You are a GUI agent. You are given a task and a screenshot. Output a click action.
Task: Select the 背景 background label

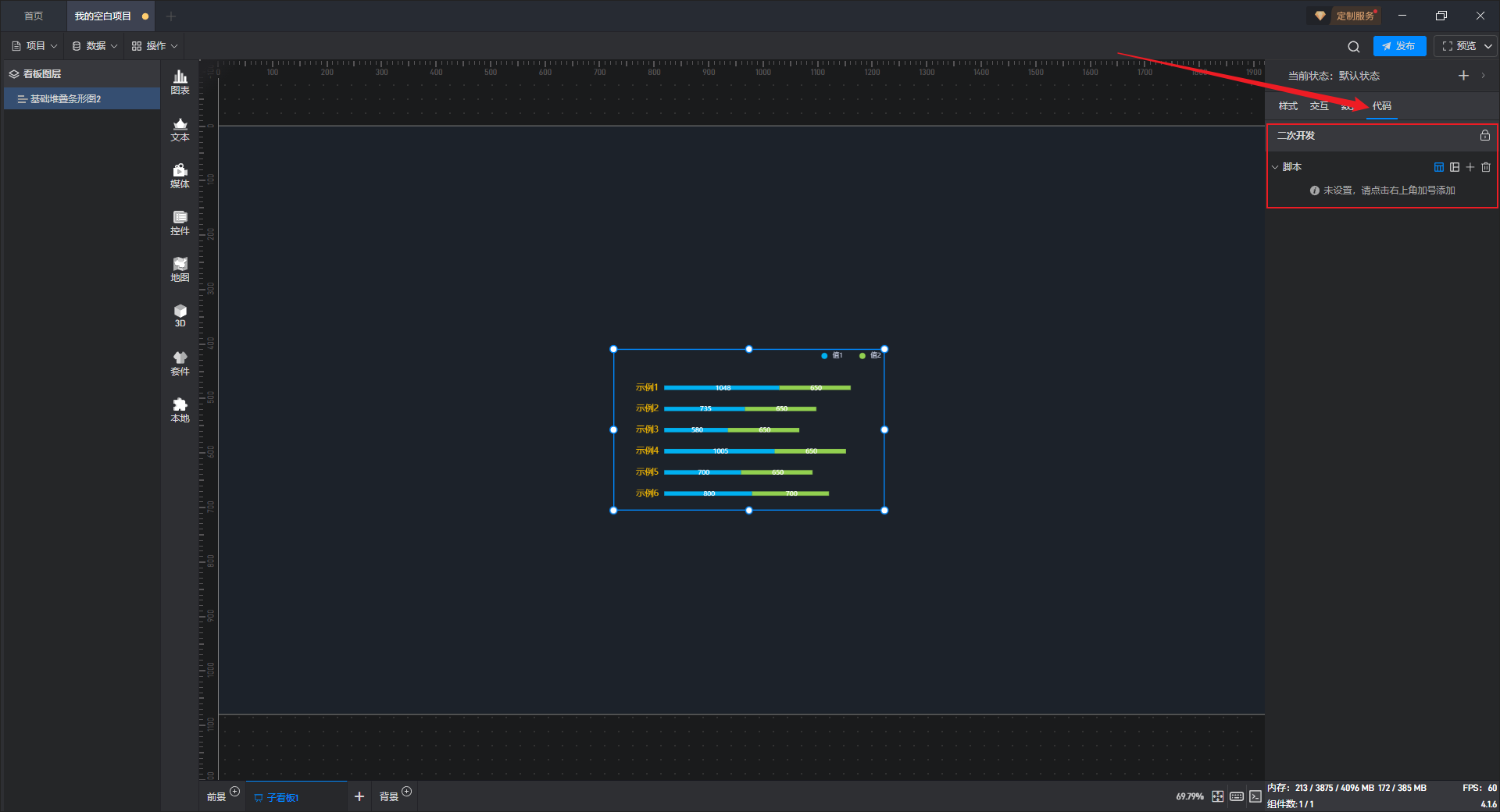pos(389,797)
